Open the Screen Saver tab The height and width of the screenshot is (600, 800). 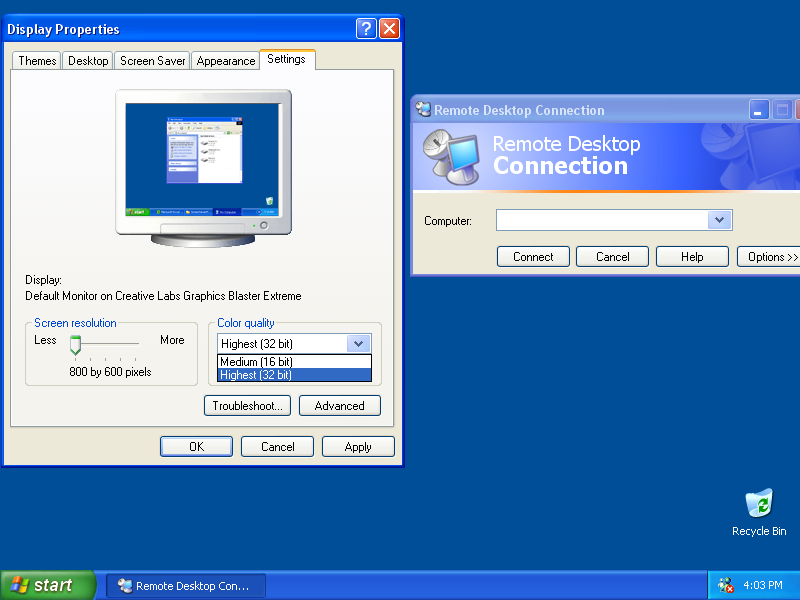pos(152,61)
